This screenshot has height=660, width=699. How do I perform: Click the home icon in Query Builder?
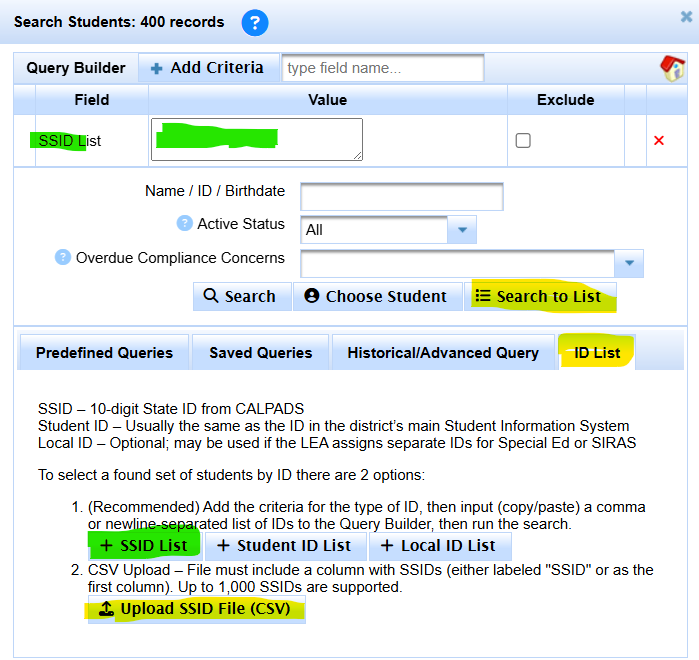(673, 68)
